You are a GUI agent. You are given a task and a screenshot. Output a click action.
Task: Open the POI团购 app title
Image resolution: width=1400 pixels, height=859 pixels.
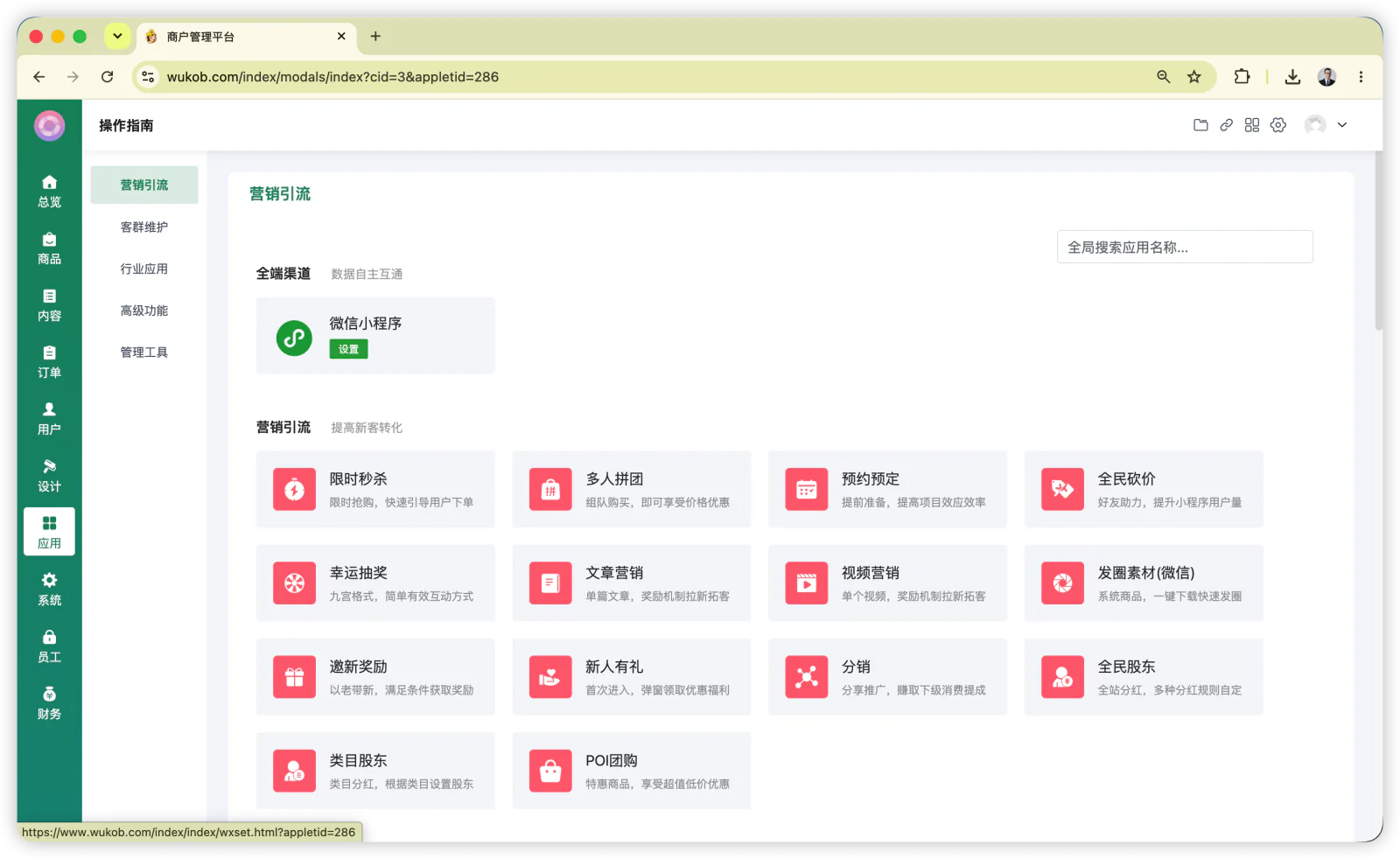point(612,761)
